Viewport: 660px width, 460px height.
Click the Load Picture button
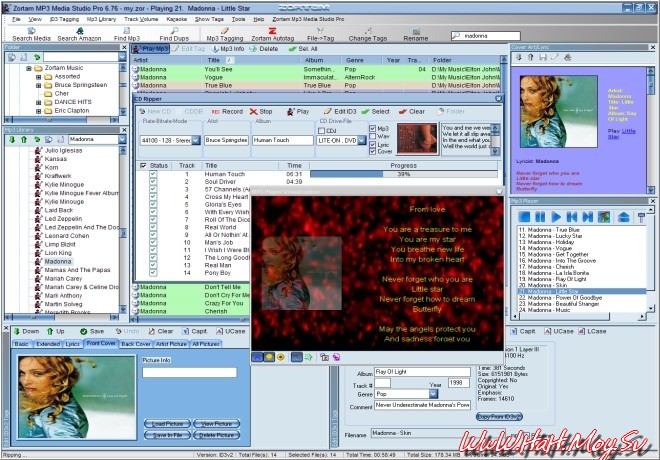click(x=167, y=423)
